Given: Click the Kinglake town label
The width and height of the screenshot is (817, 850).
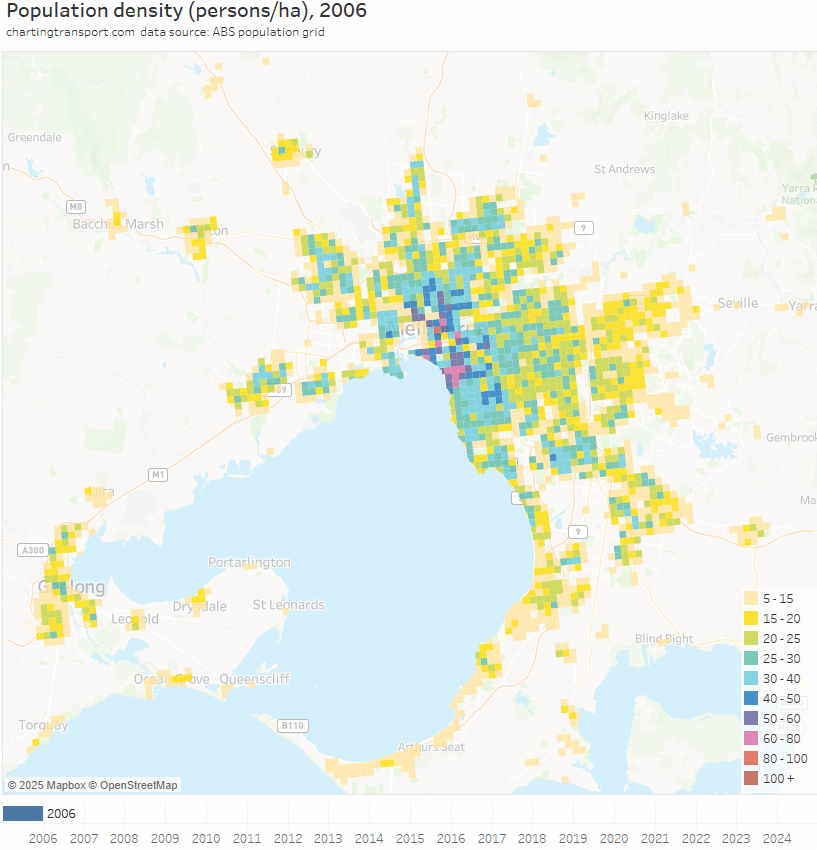Looking at the screenshot, I should coord(666,116).
